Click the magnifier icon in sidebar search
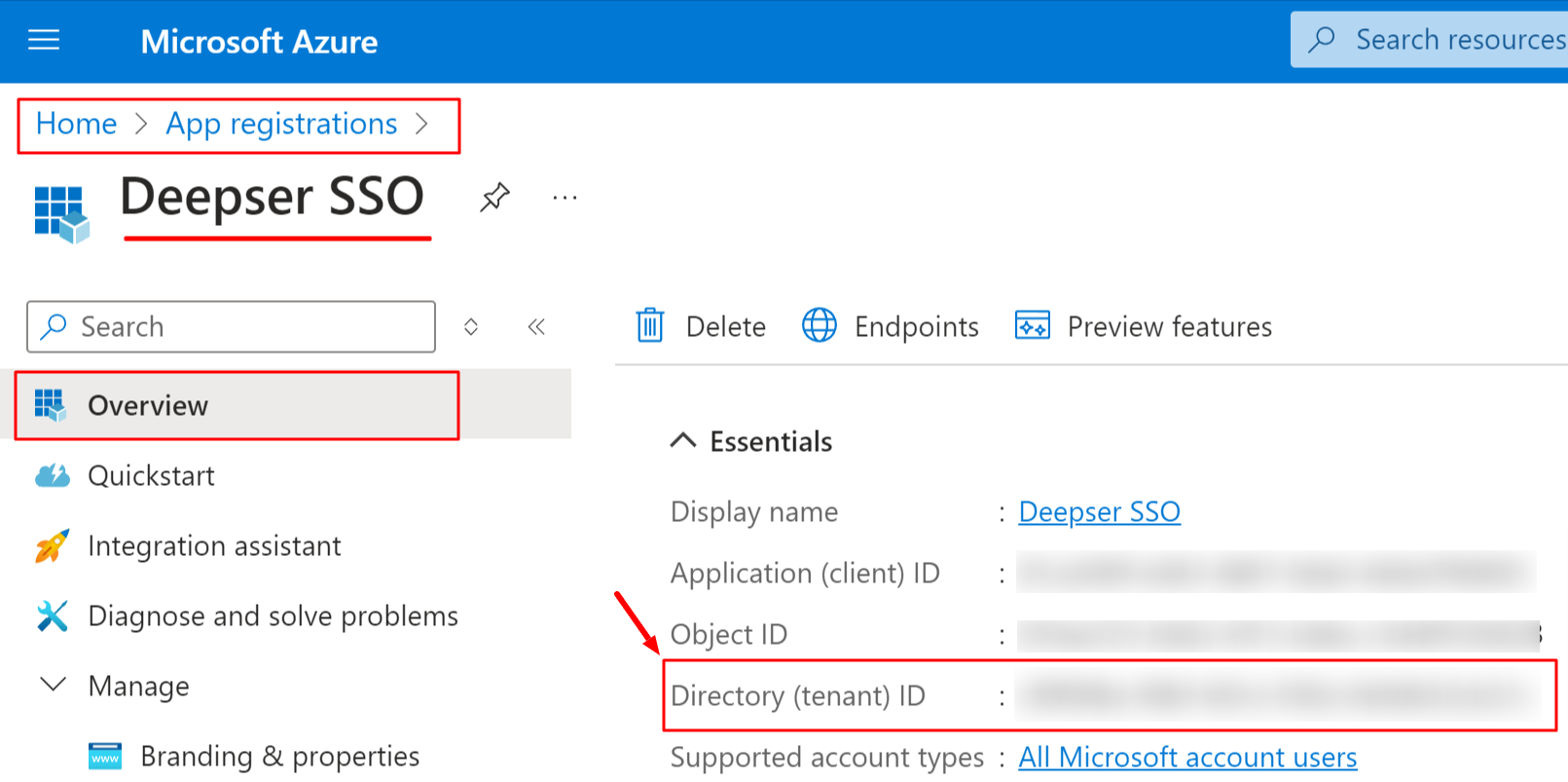The image size is (1568, 782). (x=55, y=326)
